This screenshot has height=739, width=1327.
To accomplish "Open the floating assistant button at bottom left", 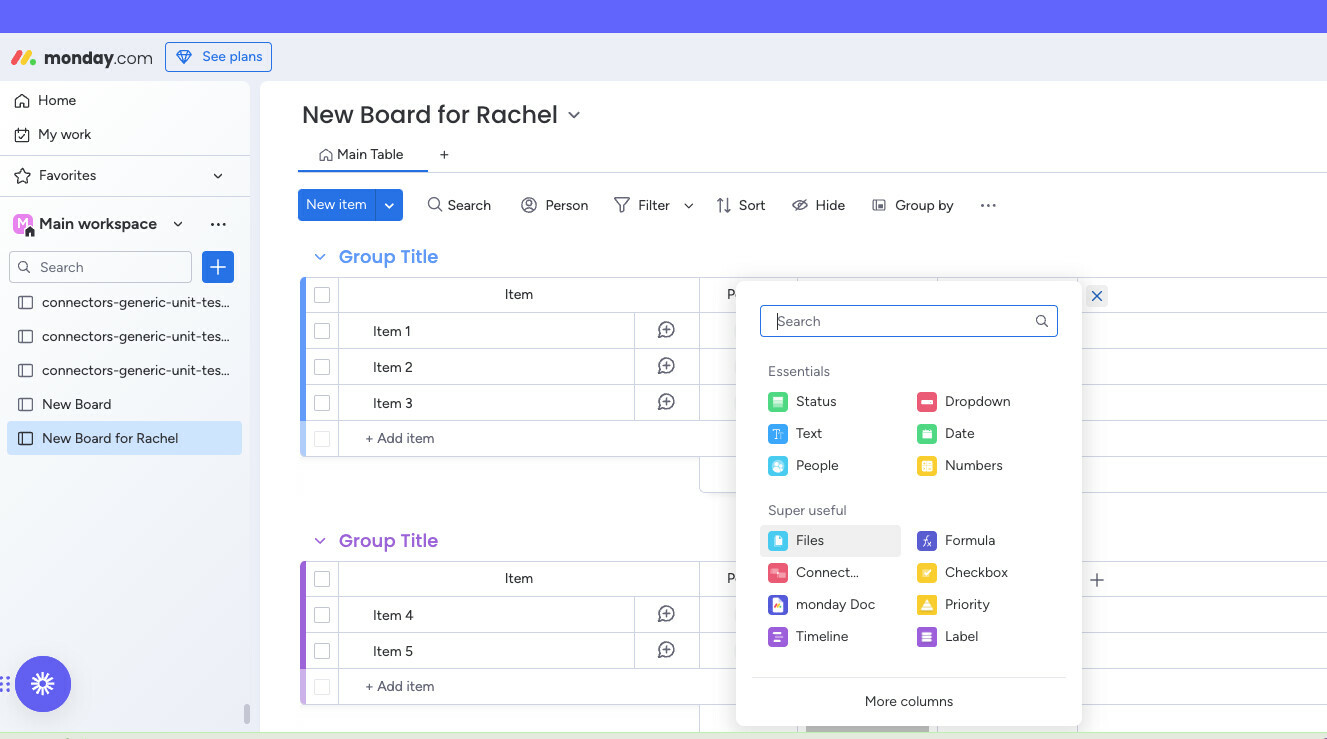I will tap(42, 683).
